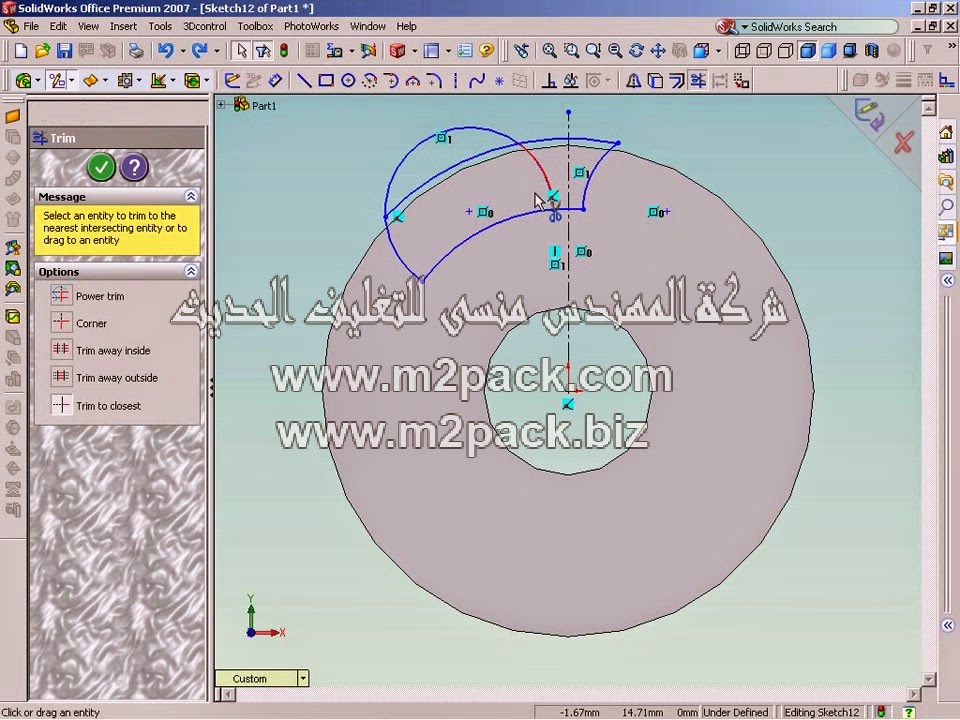The height and width of the screenshot is (720, 960).
Task: Open the Tools menu
Action: click(160, 26)
